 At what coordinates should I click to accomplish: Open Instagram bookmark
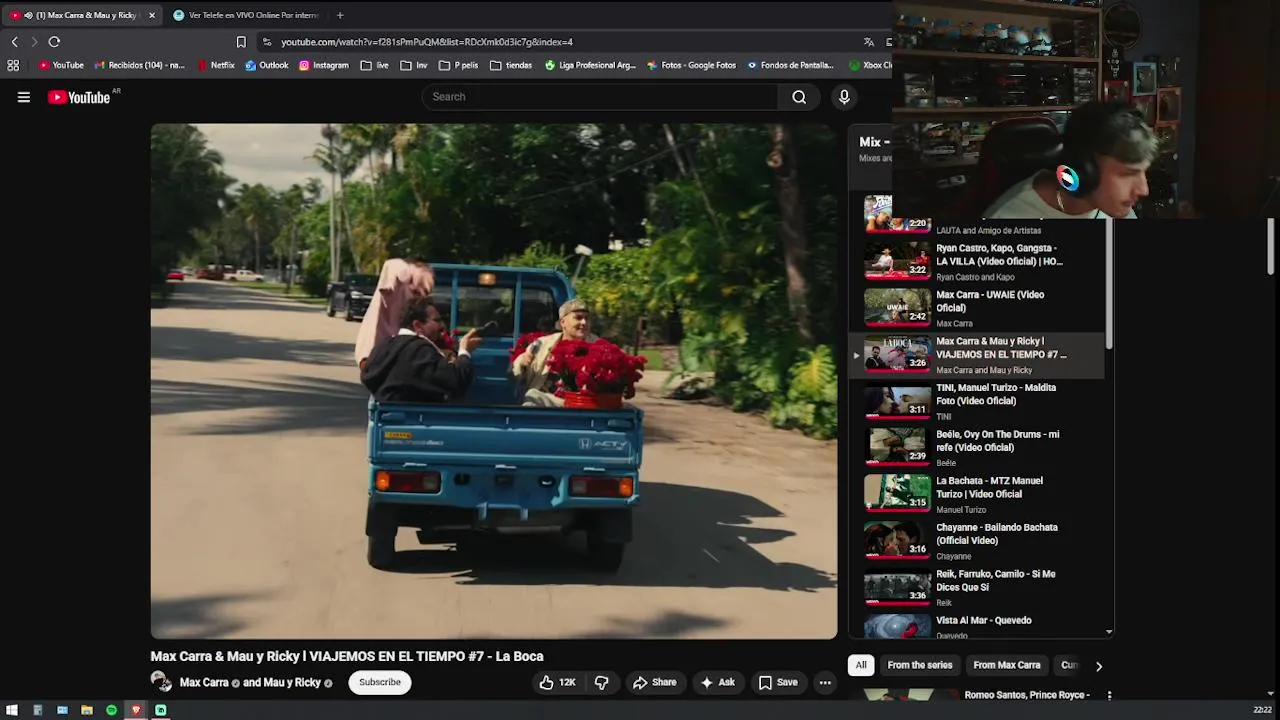(324, 65)
